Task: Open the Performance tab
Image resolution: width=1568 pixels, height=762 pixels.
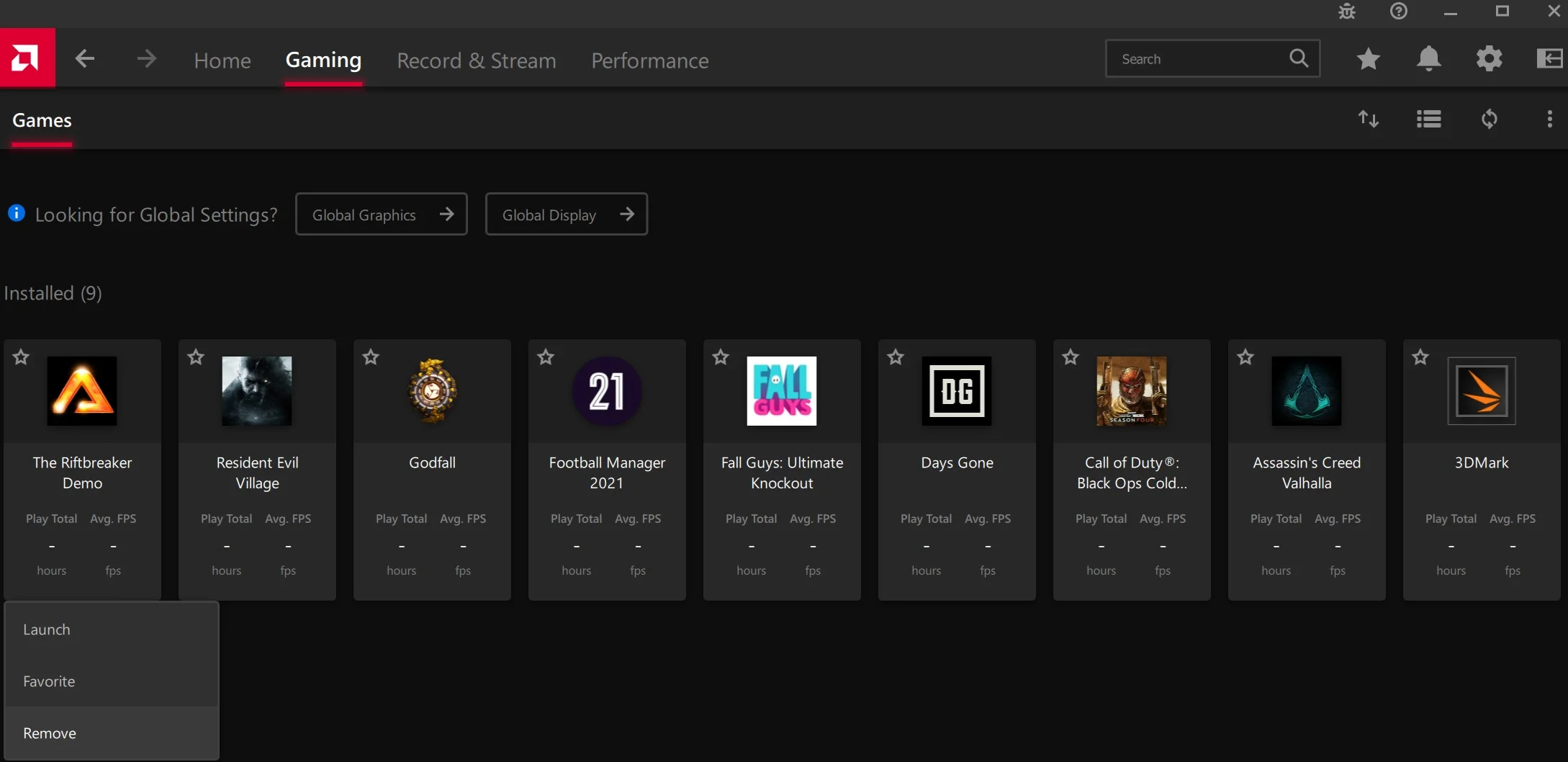Action: pyautogui.click(x=650, y=60)
